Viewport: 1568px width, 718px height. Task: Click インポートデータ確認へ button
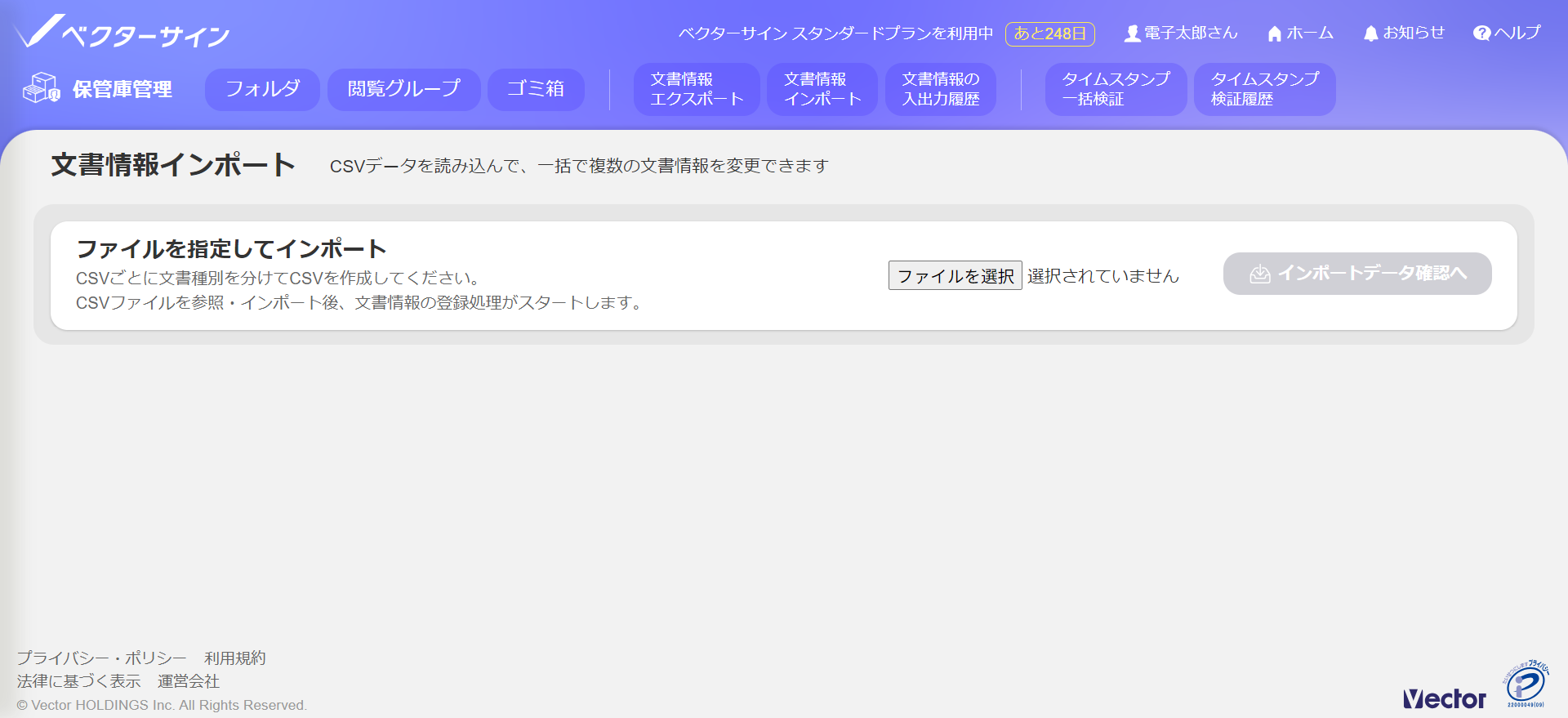pyautogui.click(x=1357, y=274)
